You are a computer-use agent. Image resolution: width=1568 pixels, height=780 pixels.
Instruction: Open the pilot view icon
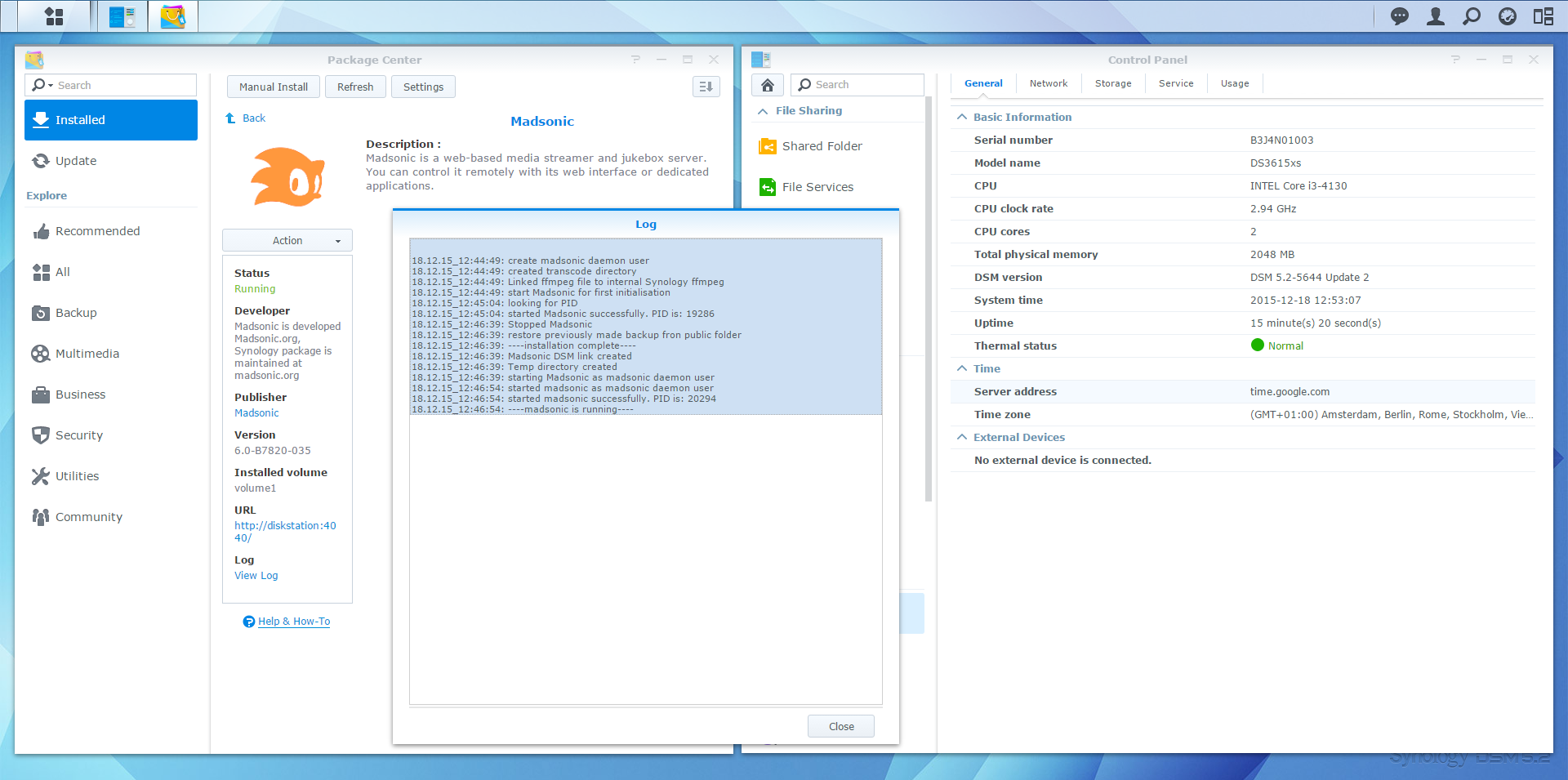click(1508, 16)
